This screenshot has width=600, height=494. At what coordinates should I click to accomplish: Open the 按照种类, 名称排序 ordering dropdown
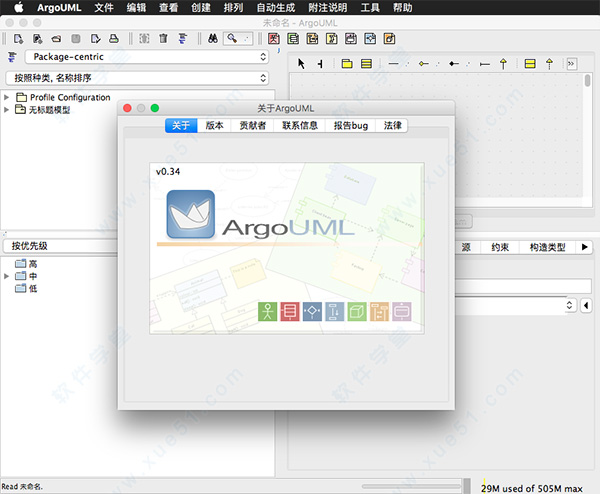click(x=137, y=78)
